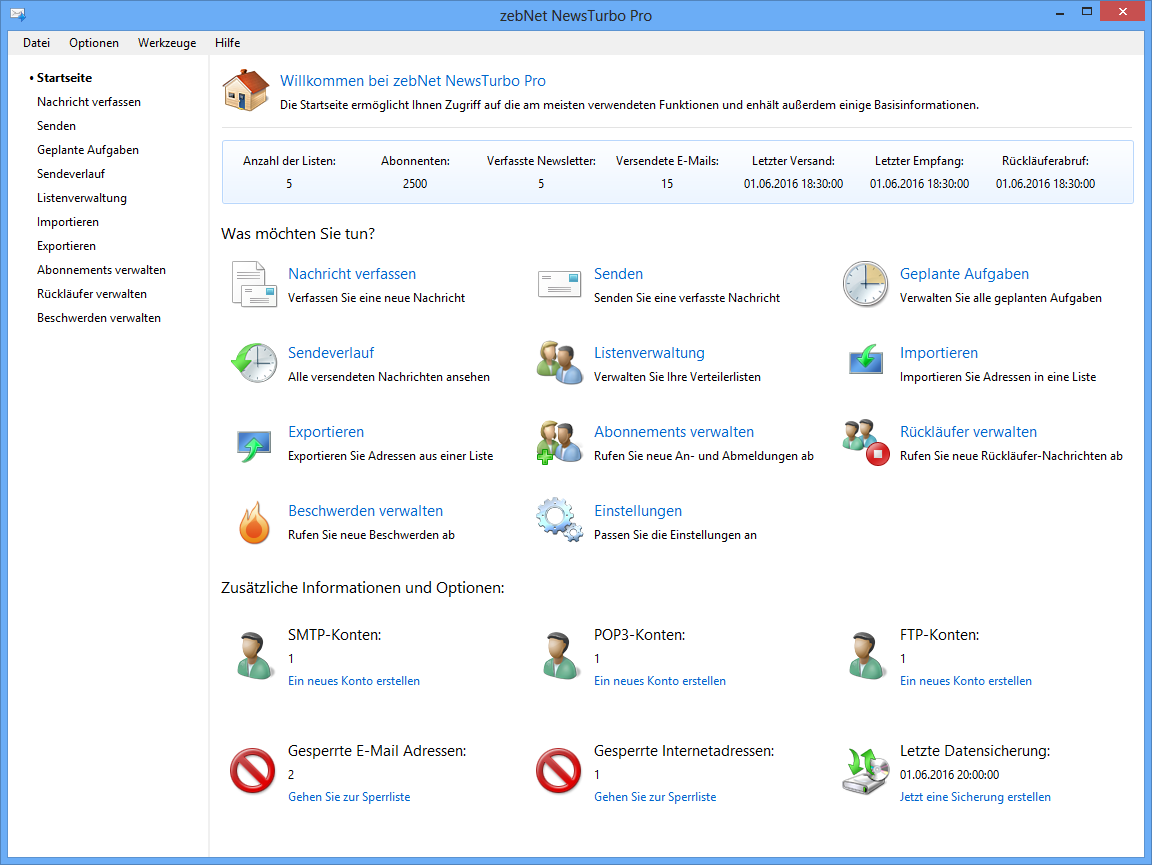Create a new FTP account link
1152x865 pixels.
tap(965, 681)
